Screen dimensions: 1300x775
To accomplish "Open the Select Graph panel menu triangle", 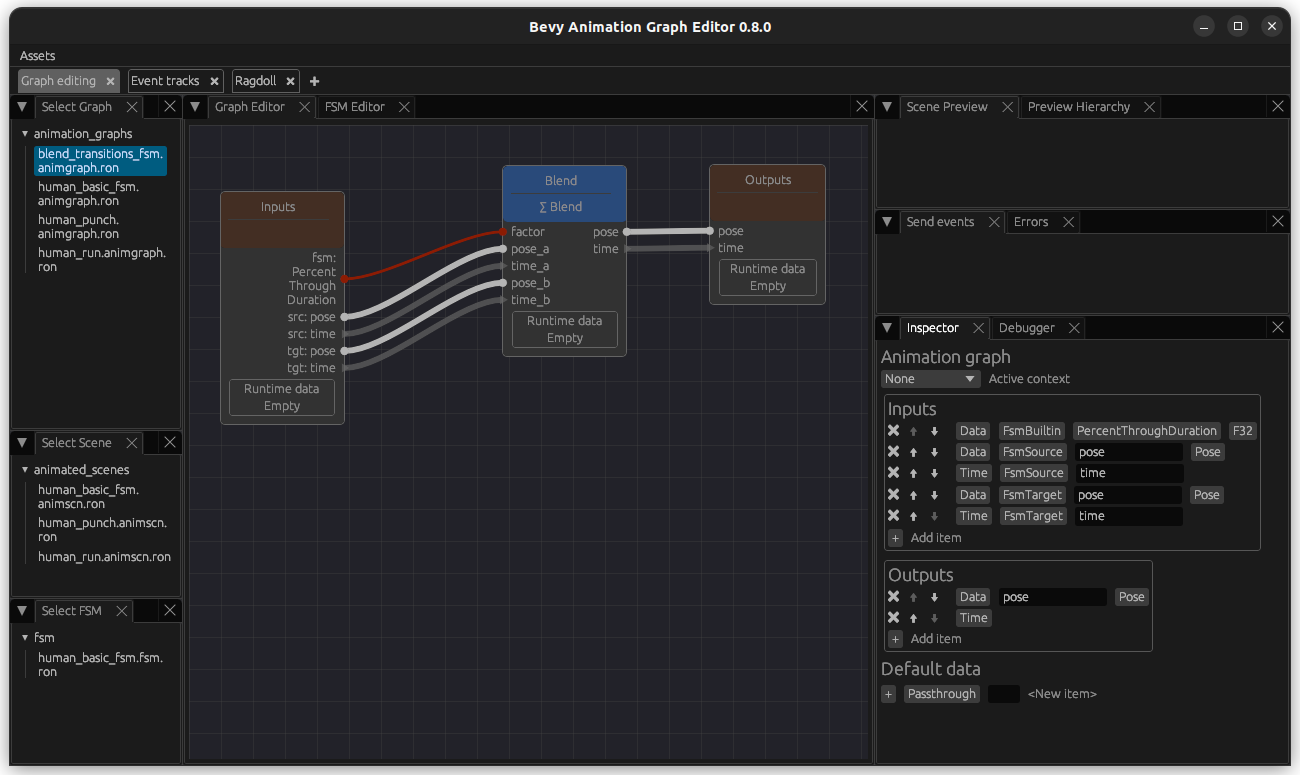I will (22, 106).
